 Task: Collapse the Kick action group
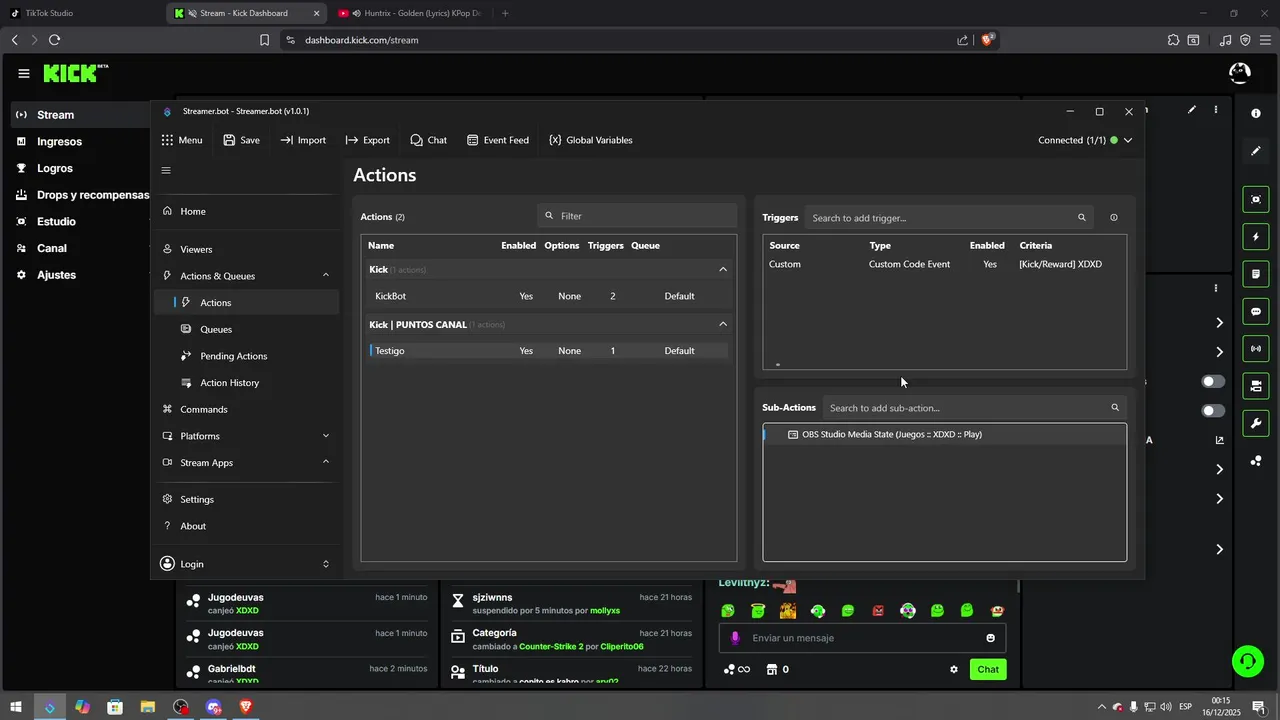[x=723, y=269]
